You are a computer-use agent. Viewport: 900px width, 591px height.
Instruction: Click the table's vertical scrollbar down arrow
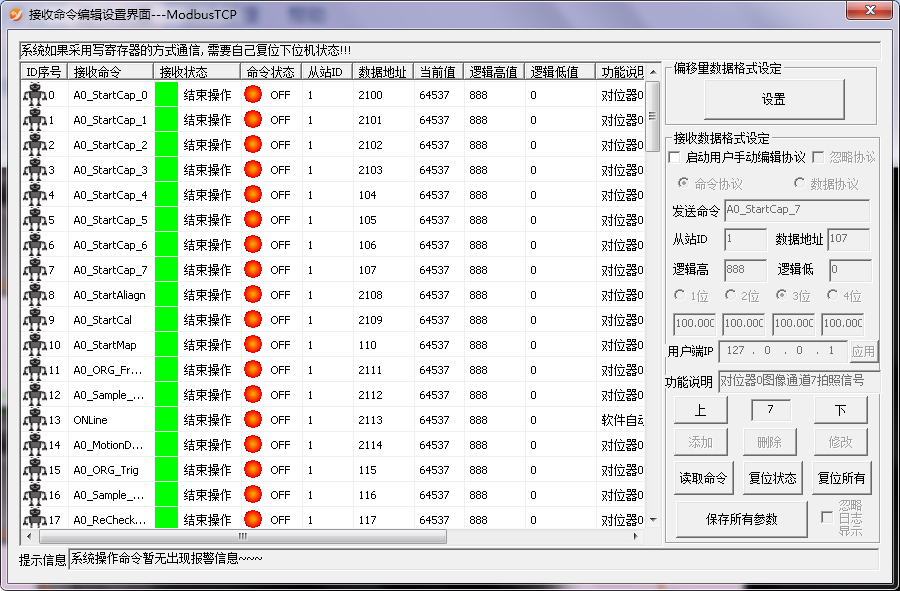tap(653, 520)
